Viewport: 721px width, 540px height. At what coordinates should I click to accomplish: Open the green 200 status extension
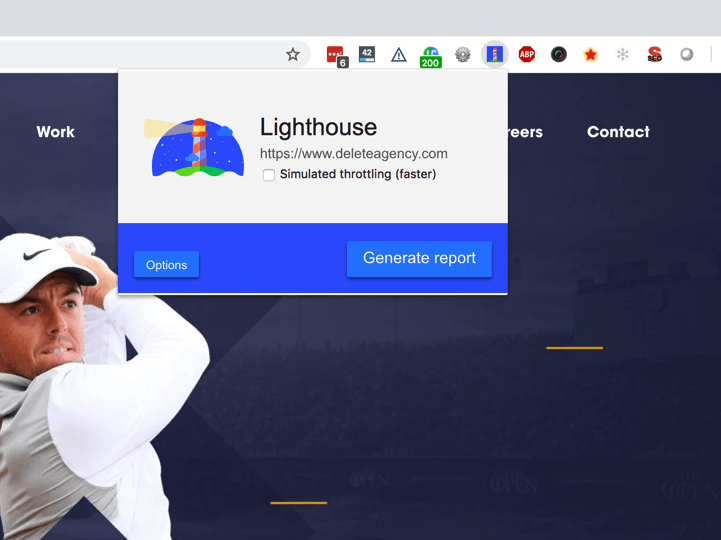[430, 57]
